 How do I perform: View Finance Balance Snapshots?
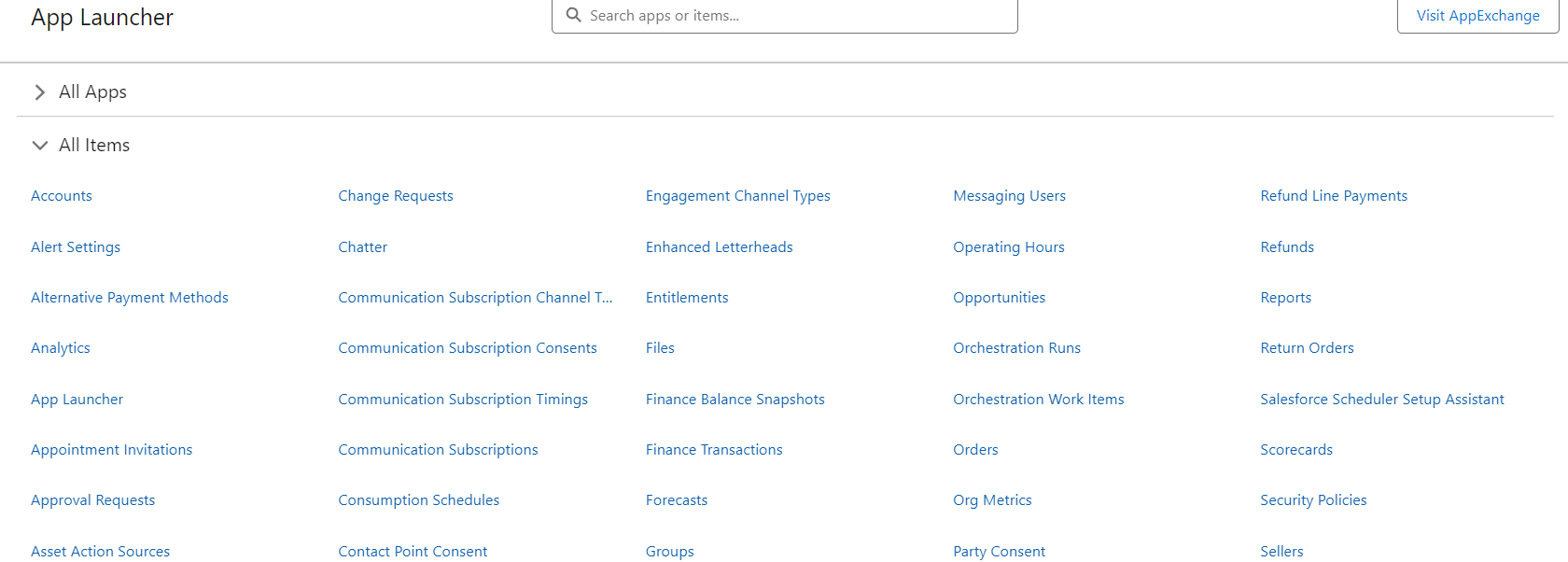coord(735,400)
